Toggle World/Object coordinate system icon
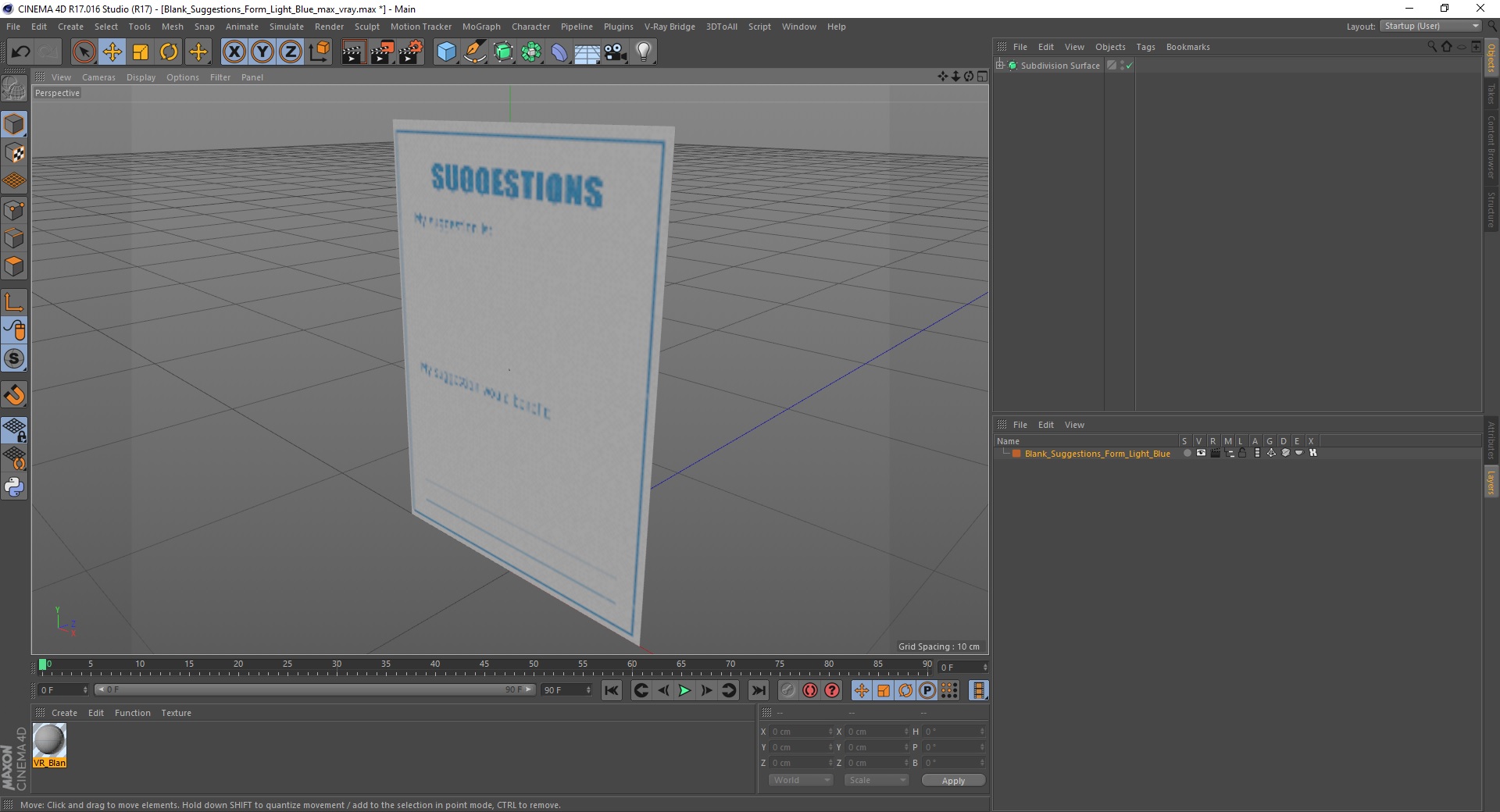Image resolution: width=1500 pixels, height=812 pixels. point(319,52)
